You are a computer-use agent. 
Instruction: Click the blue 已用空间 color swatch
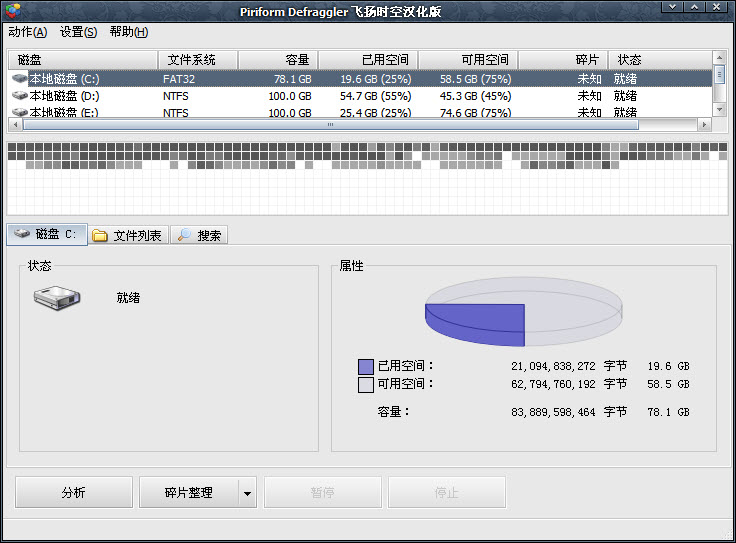(x=366, y=367)
